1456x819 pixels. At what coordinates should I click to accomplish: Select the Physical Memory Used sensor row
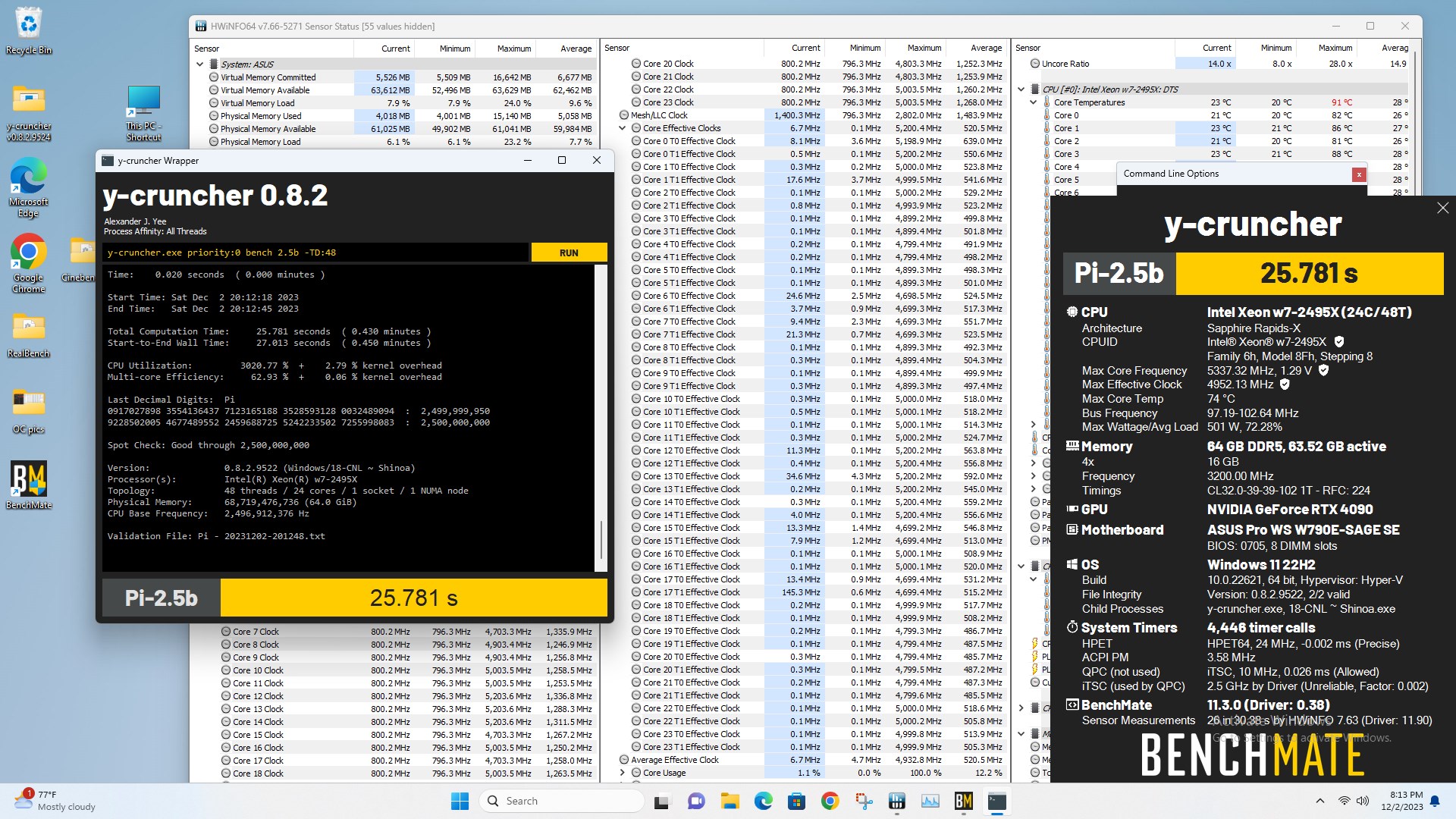pyautogui.click(x=394, y=116)
